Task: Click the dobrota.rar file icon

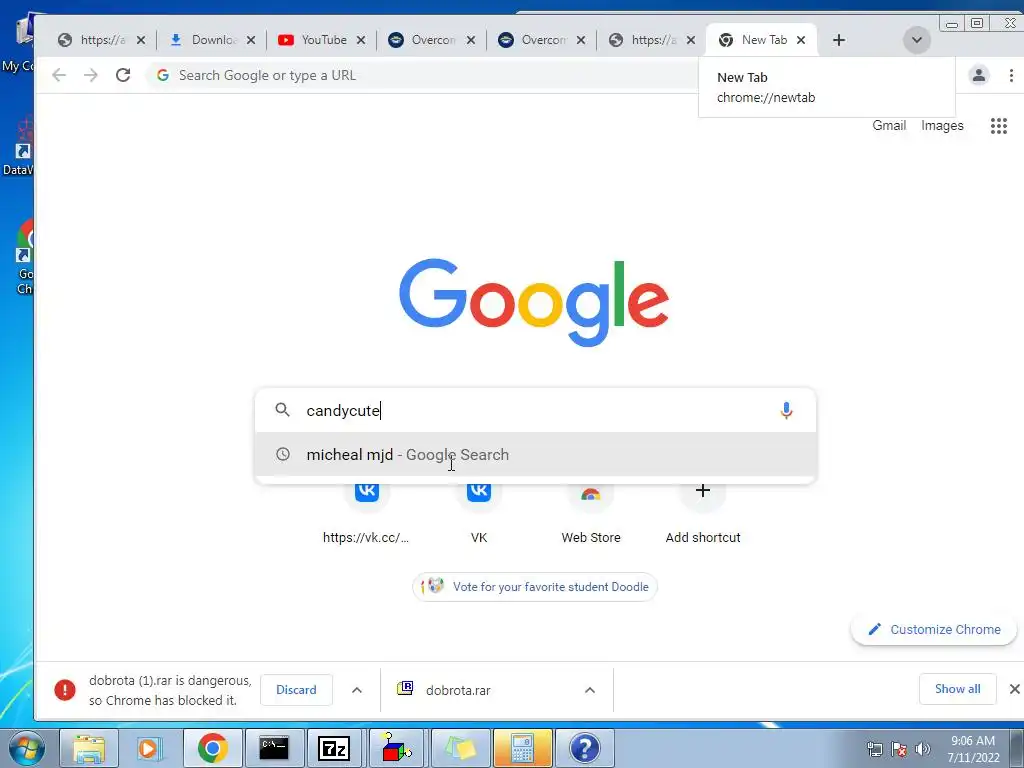Action: pos(405,688)
